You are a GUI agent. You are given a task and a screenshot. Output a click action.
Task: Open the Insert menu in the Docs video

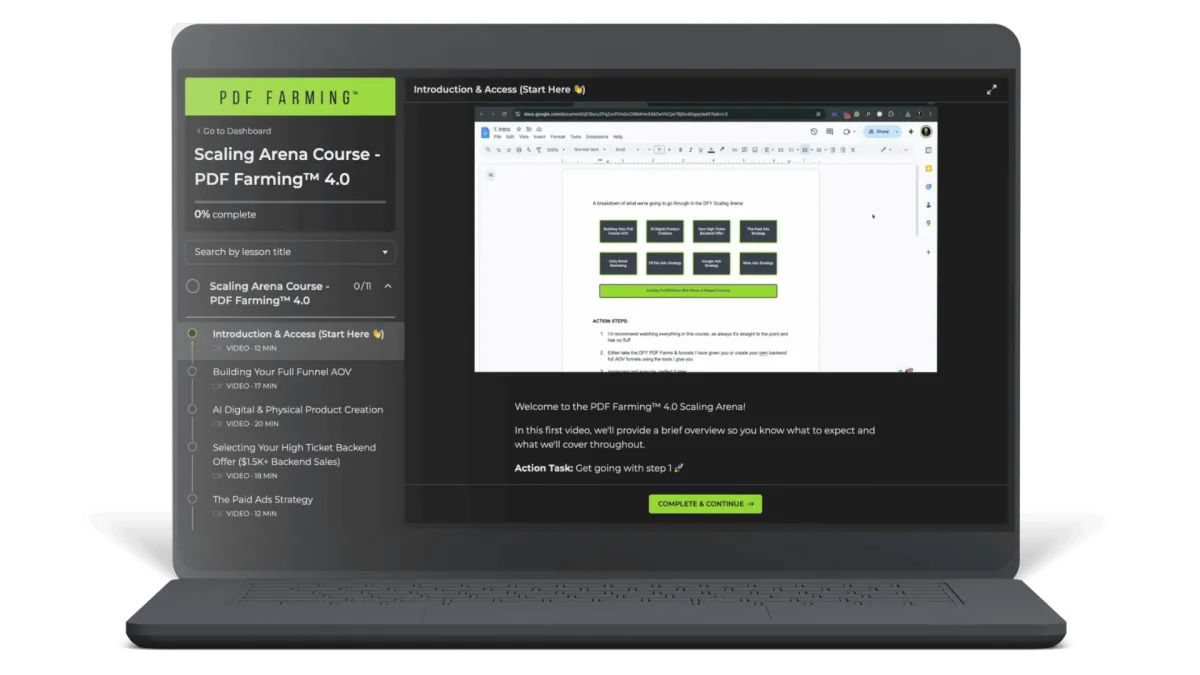coord(539,137)
